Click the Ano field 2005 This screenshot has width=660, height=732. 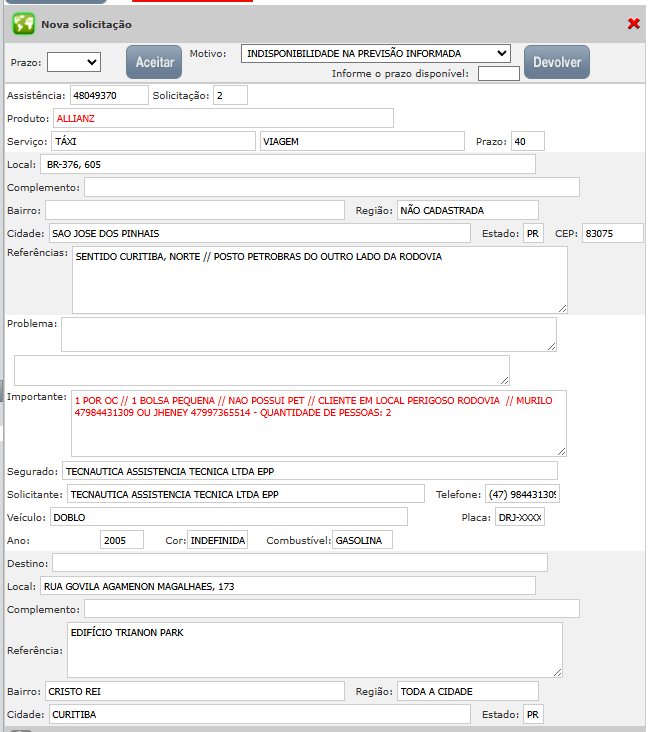(122, 540)
